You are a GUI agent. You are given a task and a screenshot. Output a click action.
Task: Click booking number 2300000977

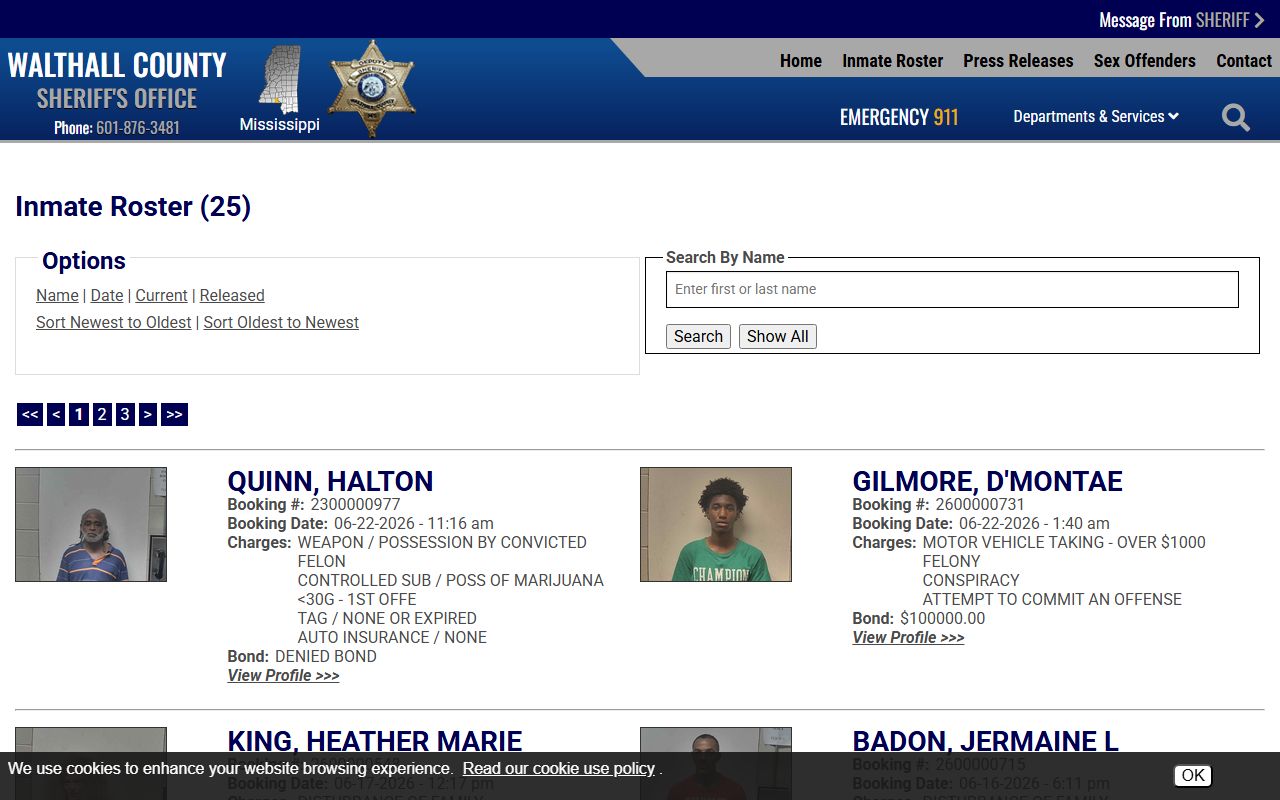tap(355, 504)
